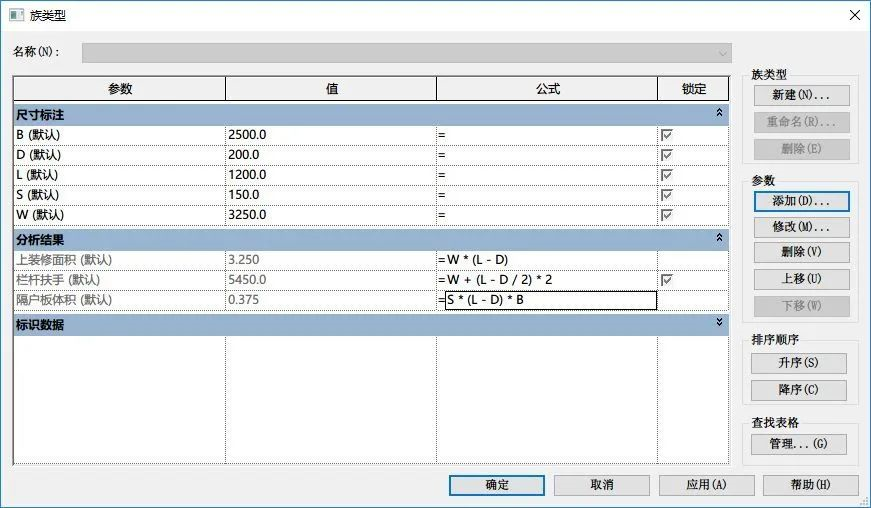Image resolution: width=871 pixels, height=508 pixels.
Task: Click formula field of parameter L
Action: pos(547,175)
